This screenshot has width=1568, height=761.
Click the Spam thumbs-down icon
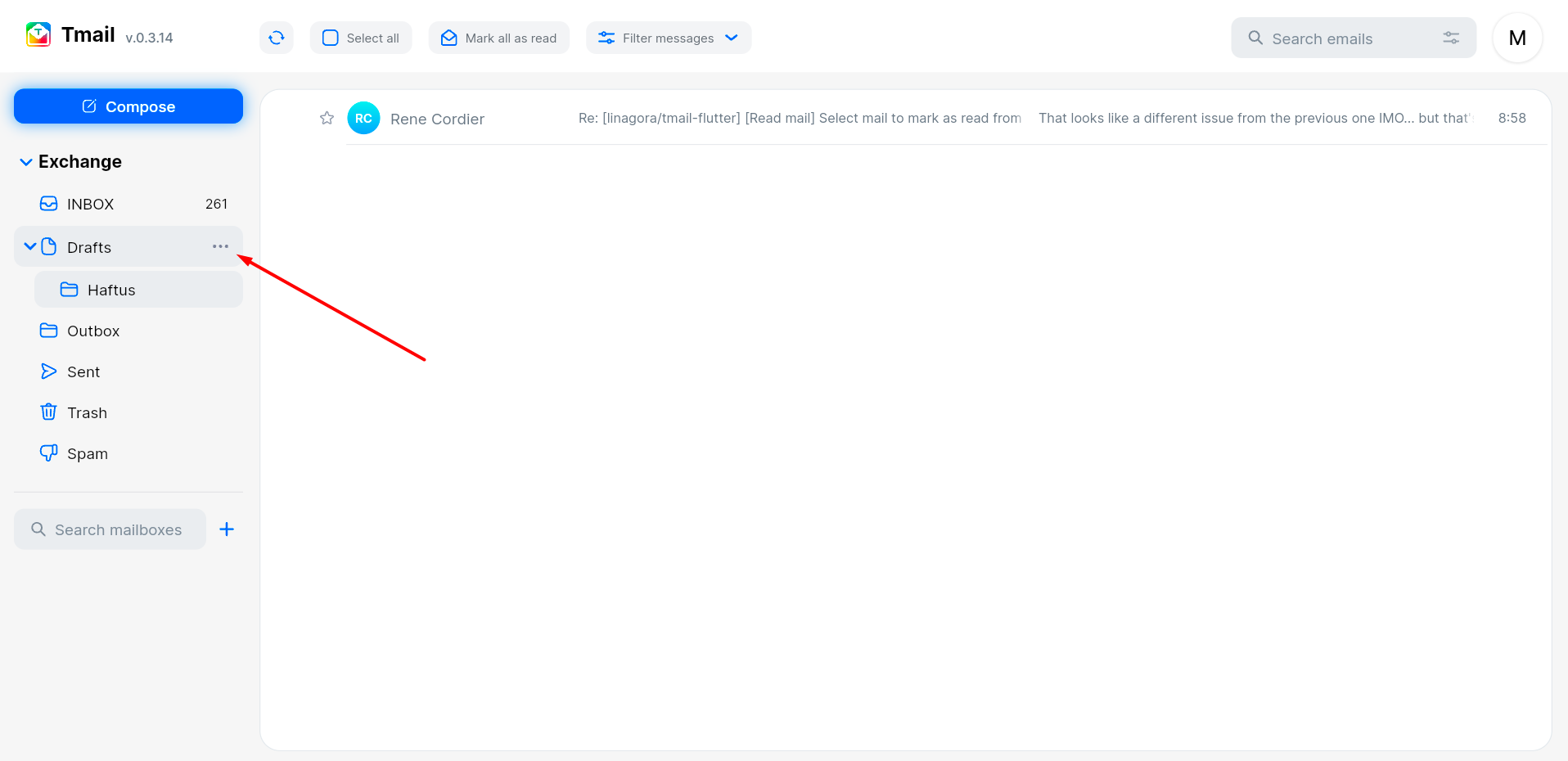(48, 453)
